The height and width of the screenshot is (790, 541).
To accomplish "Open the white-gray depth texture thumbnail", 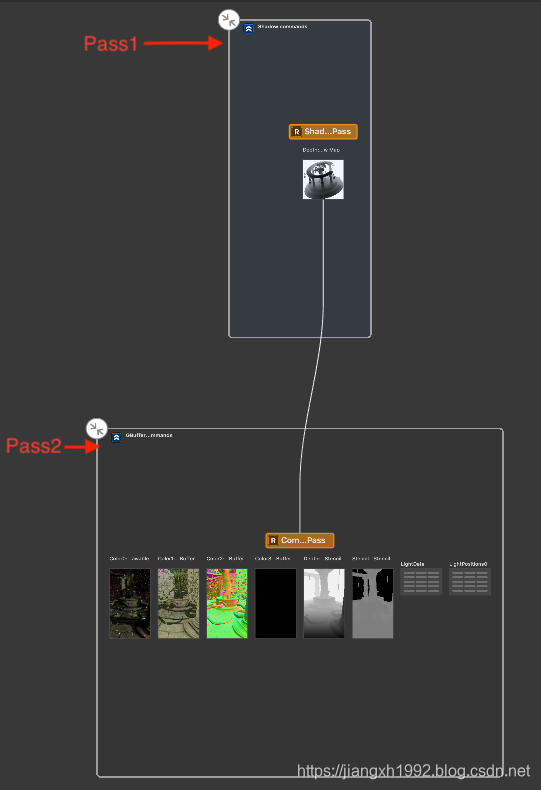I will click(x=324, y=603).
